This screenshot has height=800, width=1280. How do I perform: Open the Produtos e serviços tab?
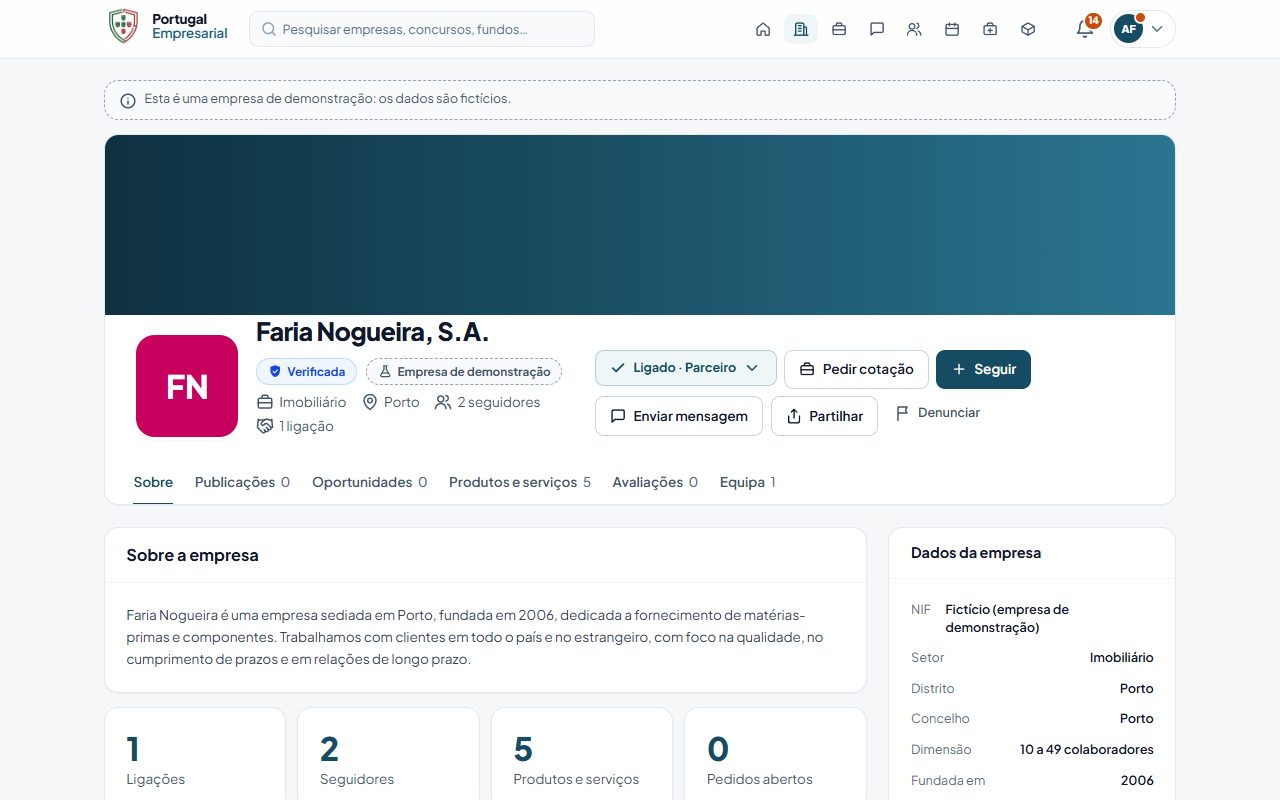pyautogui.click(x=520, y=483)
